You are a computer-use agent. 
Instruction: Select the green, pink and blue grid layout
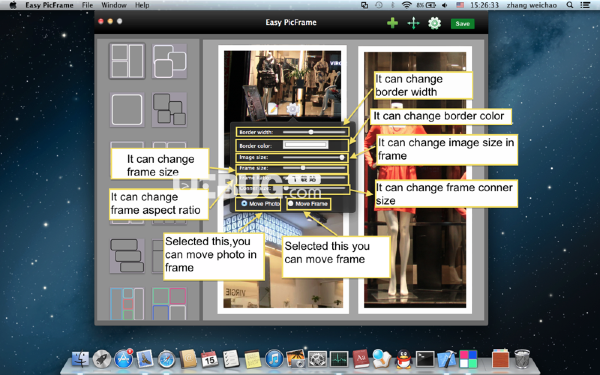click(x=170, y=304)
